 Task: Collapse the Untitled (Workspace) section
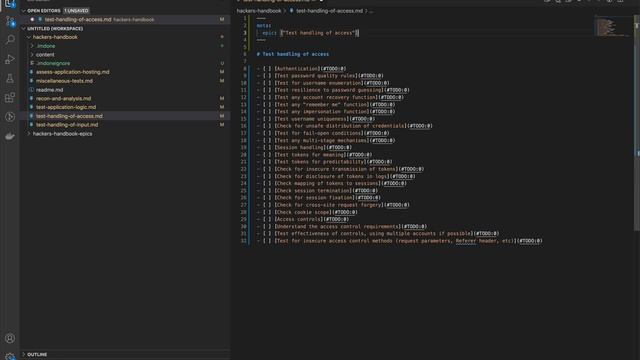pos(24,29)
